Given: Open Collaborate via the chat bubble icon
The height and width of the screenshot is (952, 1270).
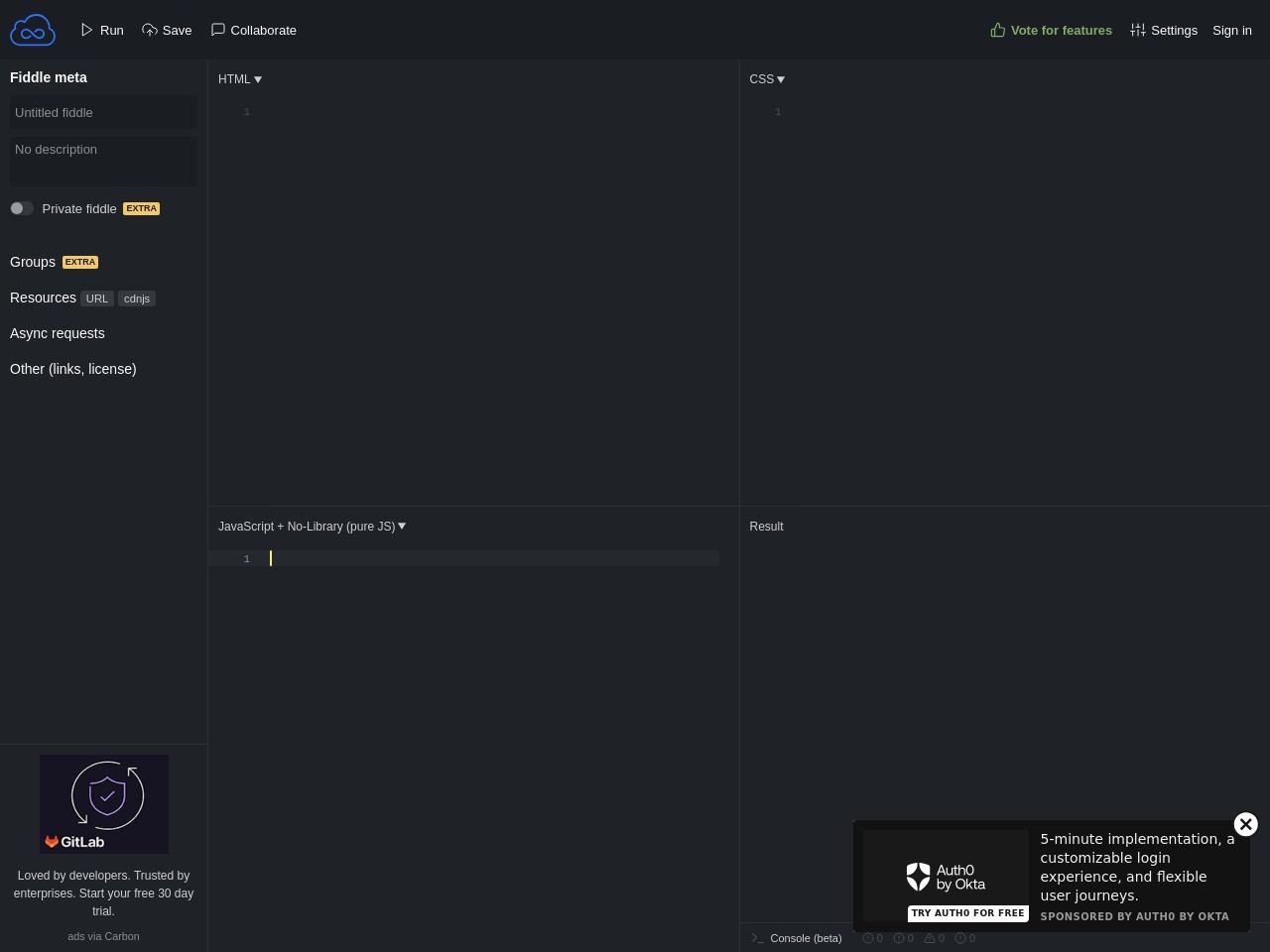Looking at the screenshot, I should tap(218, 30).
